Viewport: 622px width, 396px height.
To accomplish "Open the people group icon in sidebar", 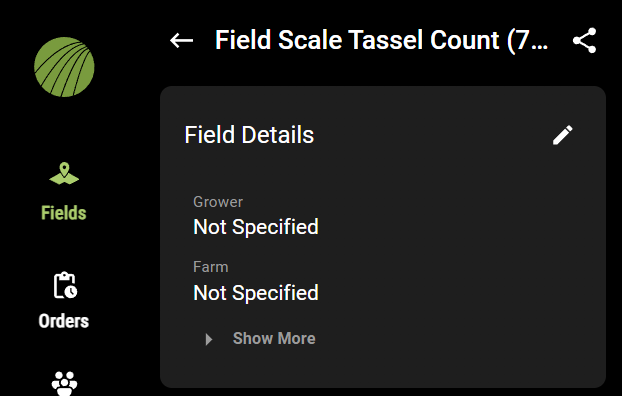I will click(x=64, y=383).
